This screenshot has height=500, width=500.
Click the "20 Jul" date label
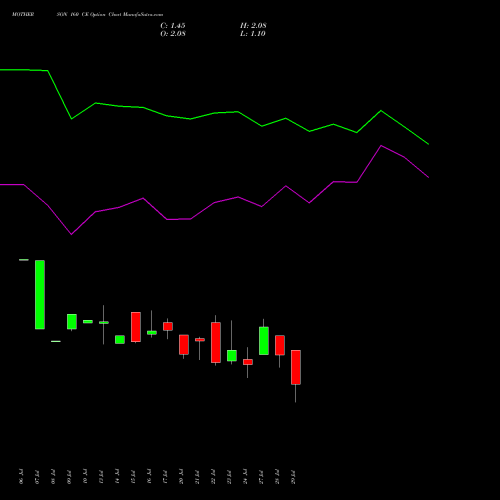[181, 476]
